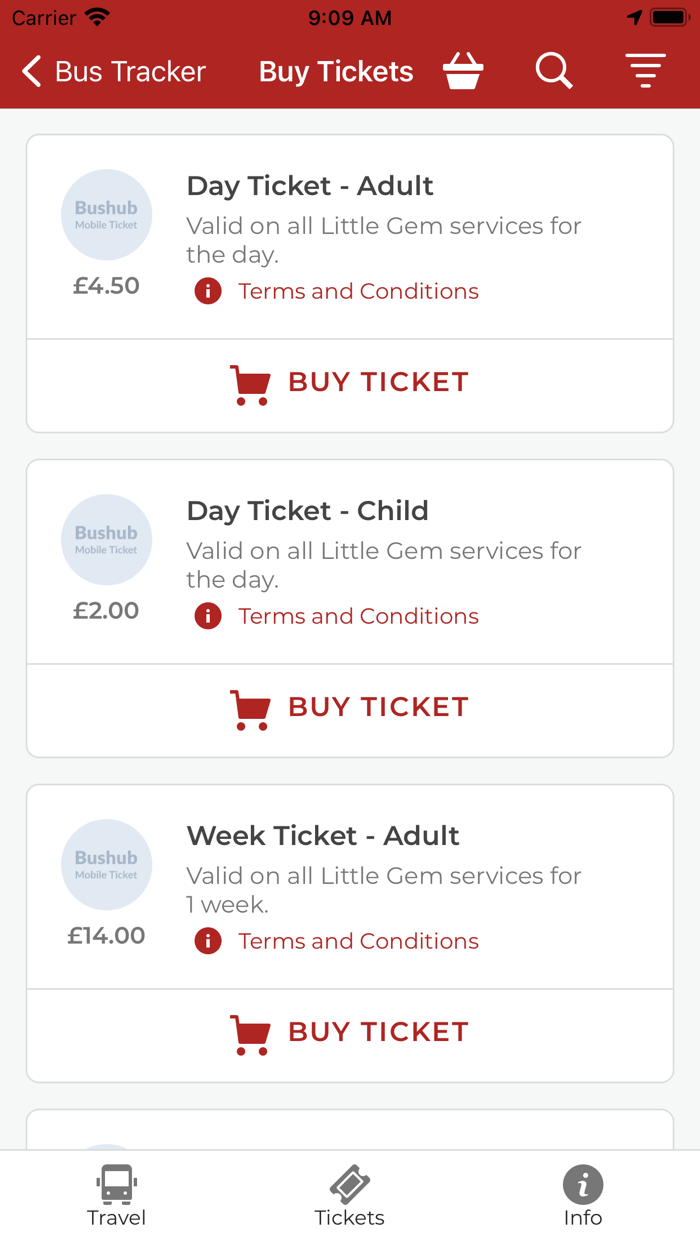700x1244 pixels.
Task: Tap the search magnifier icon
Action: click(553, 71)
